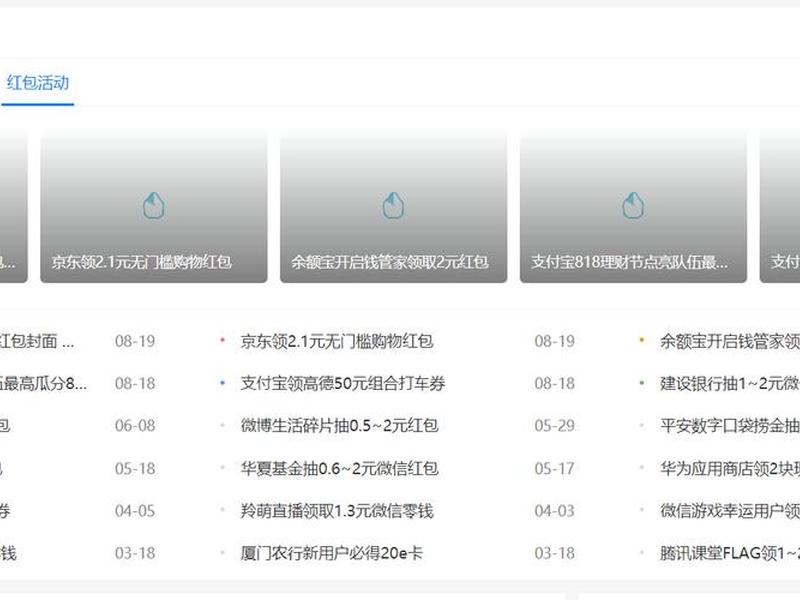Open the 支付宝818理财节点亮队伍 card
The width and height of the screenshot is (800, 600).
point(633,207)
